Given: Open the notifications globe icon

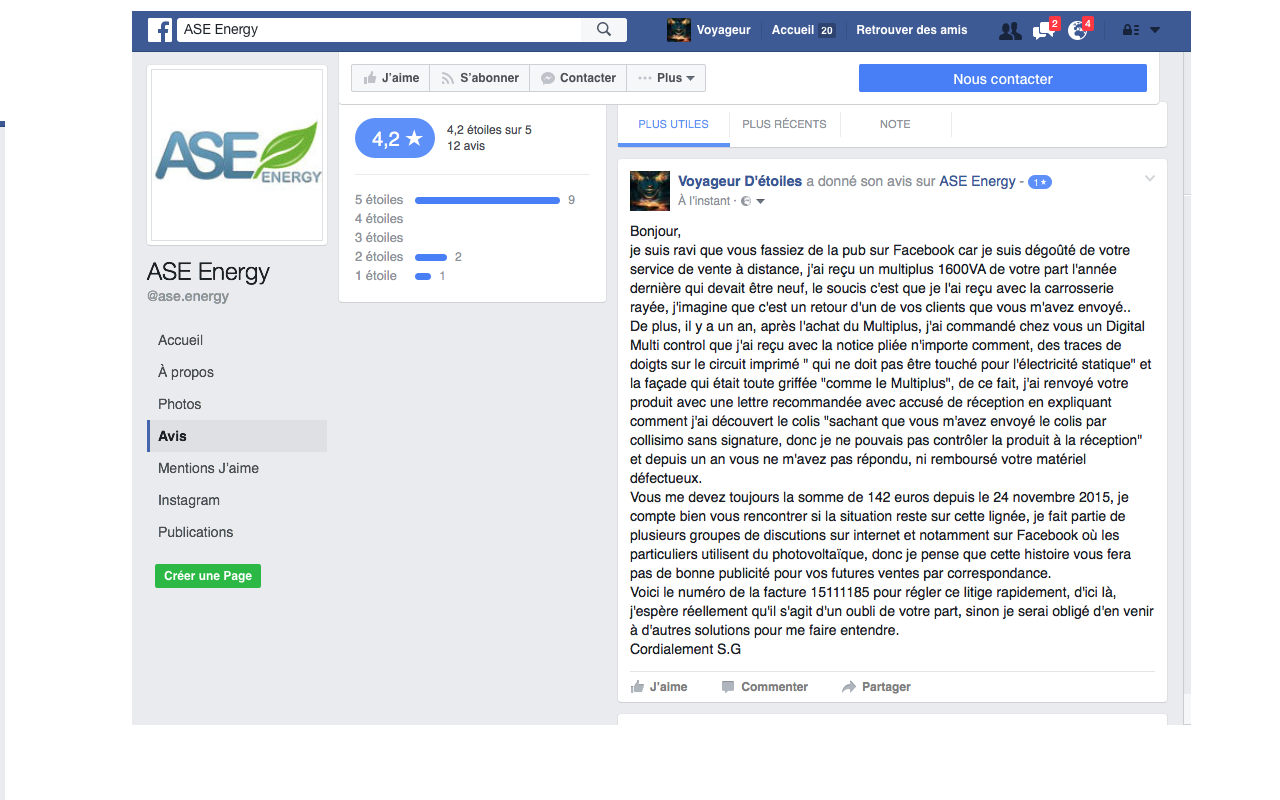Looking at the screenshot, I should pos(1077,31).
